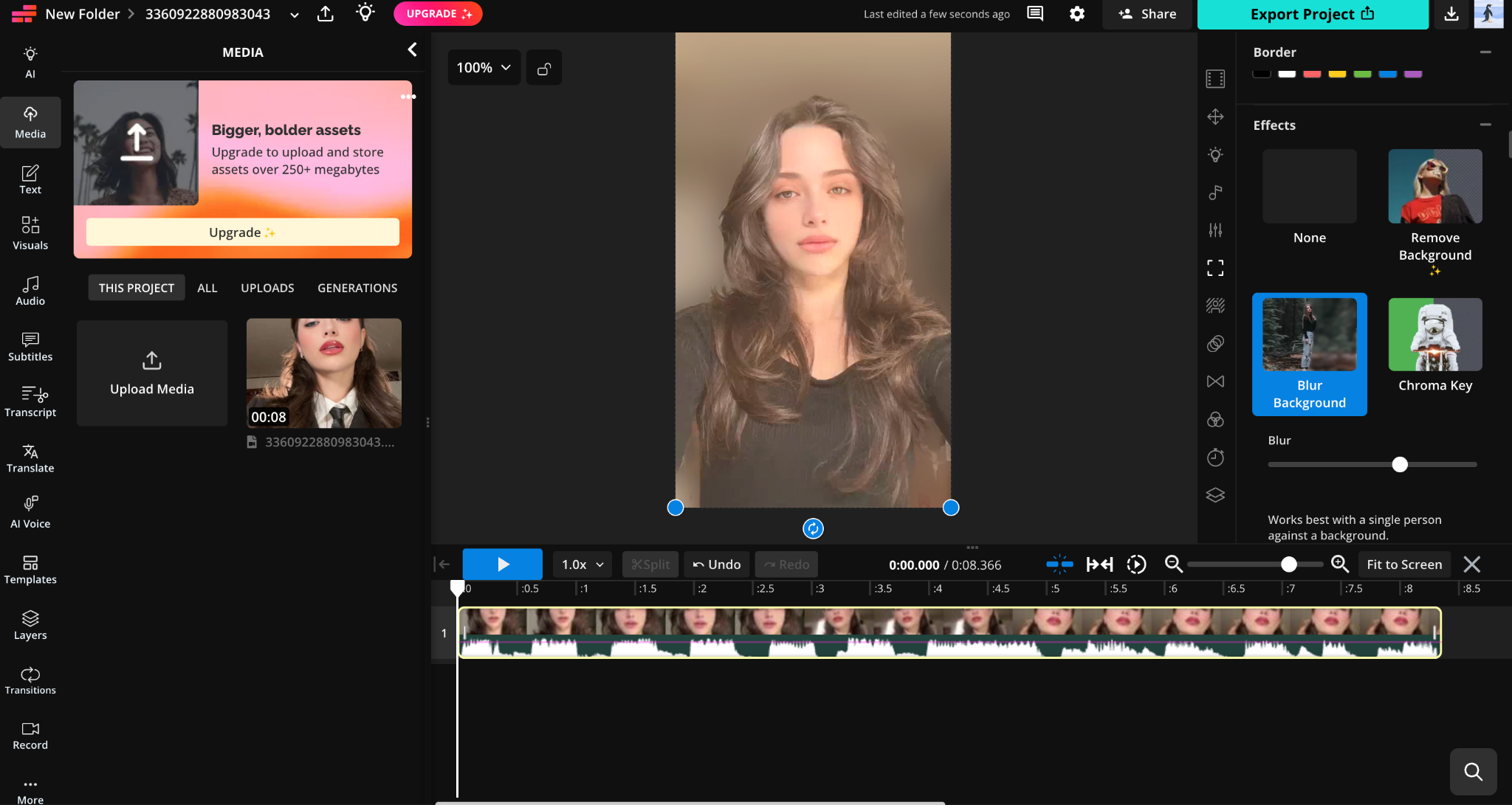Play the video
Image resolution: width=1512 pixels, height=805 pixels.
tap(503, 564)
